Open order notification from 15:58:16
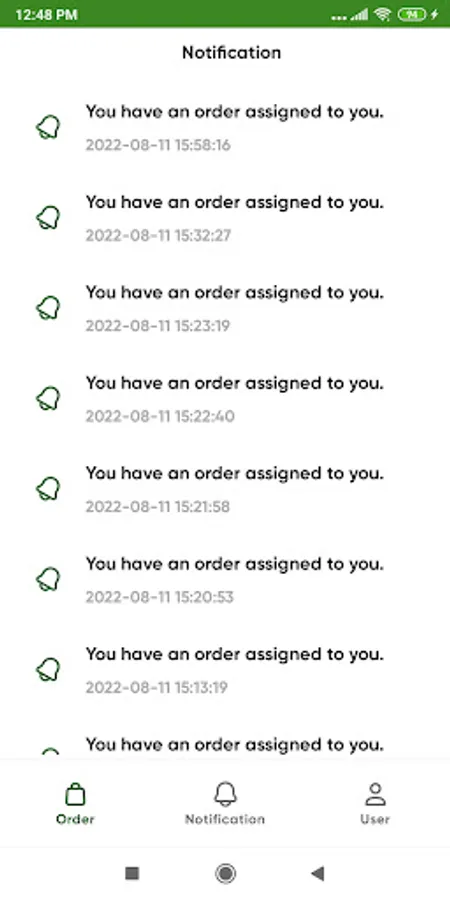This screenshot has height=900, width=450. point(225,127)
